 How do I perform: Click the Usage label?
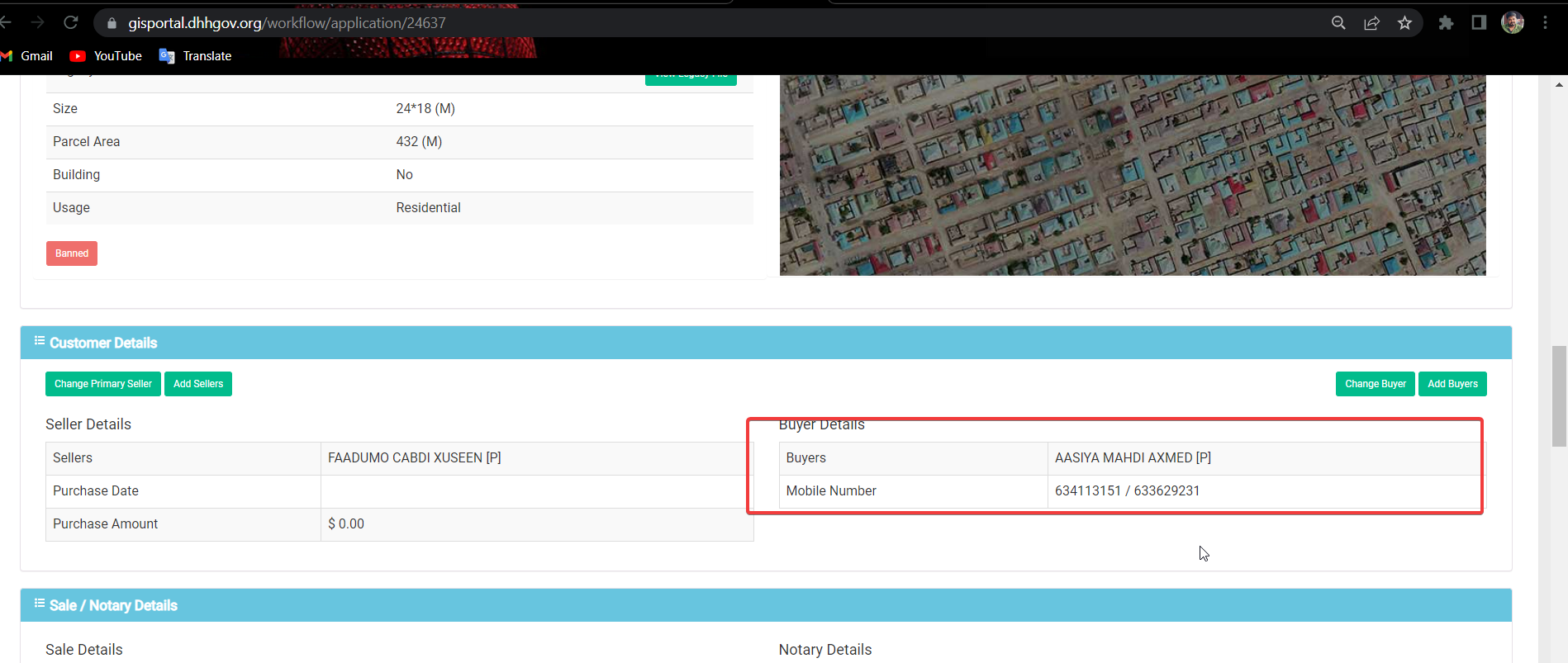(71, 208)
